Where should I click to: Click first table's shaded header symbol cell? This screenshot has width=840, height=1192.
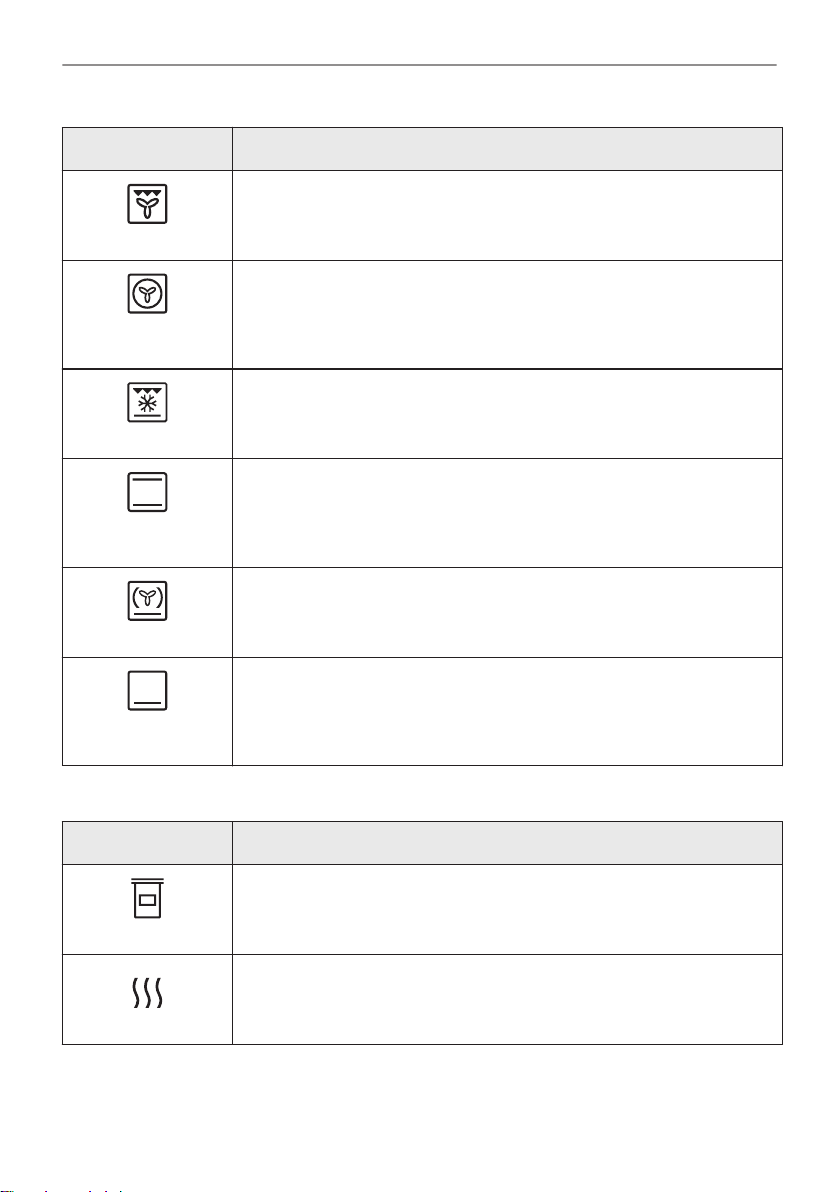pos(147,149)
